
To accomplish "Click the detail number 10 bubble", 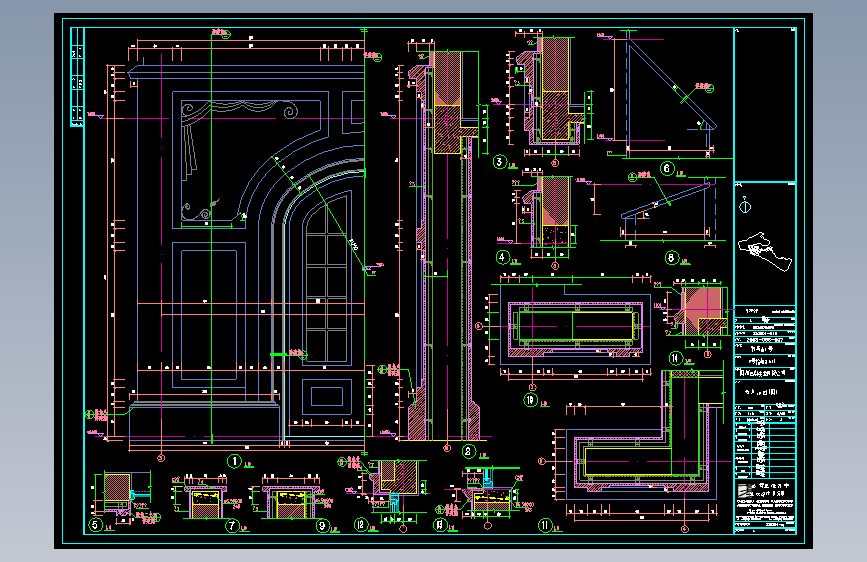I will (530, 399).
